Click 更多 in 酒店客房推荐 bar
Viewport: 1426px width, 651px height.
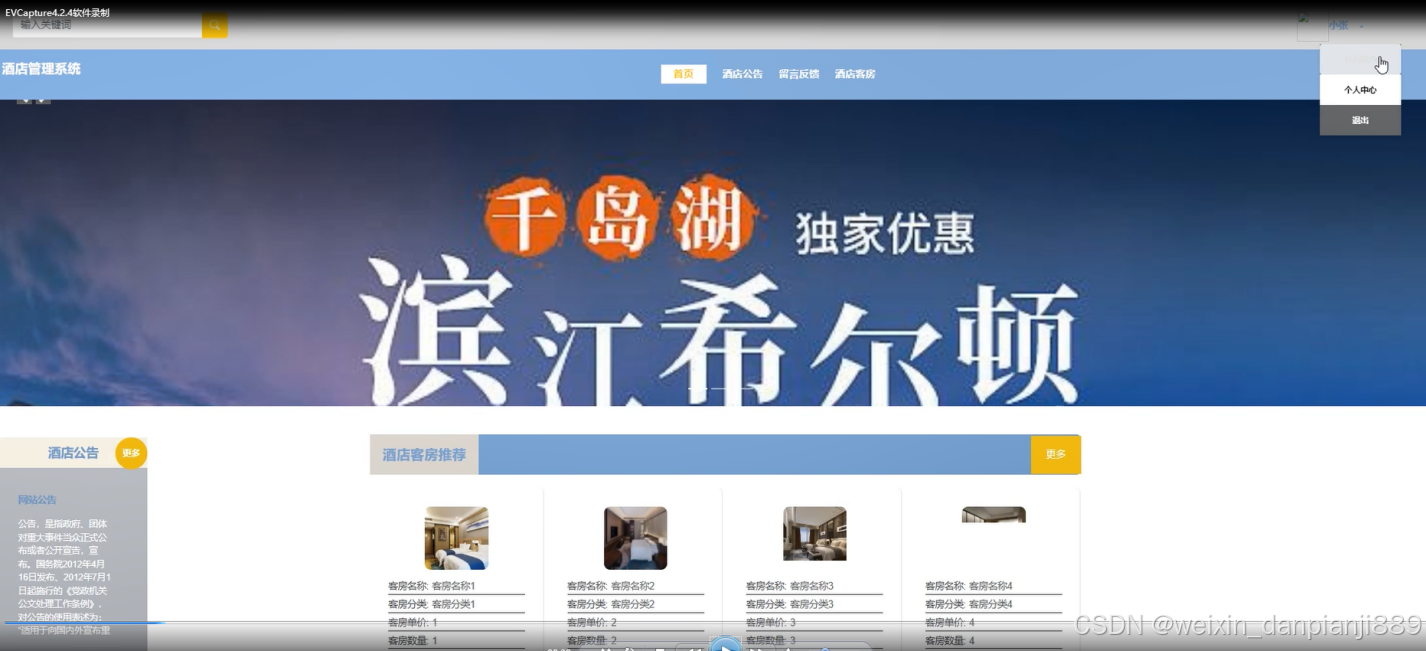coord(1056,454)
